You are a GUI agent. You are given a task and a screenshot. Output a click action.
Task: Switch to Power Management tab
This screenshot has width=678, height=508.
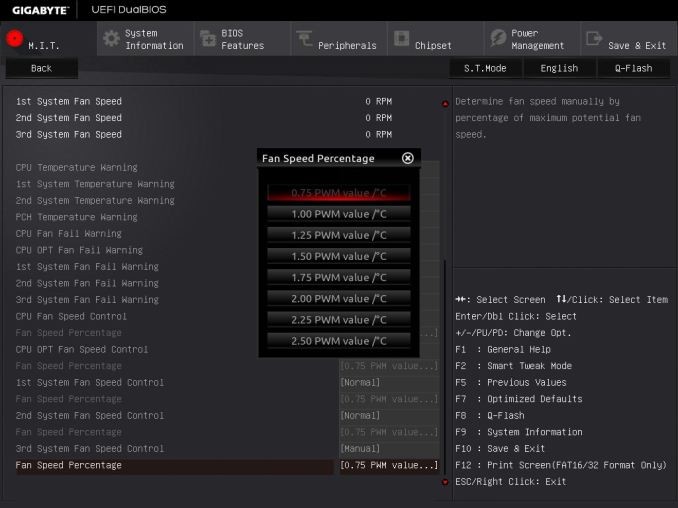click(532, 39)
